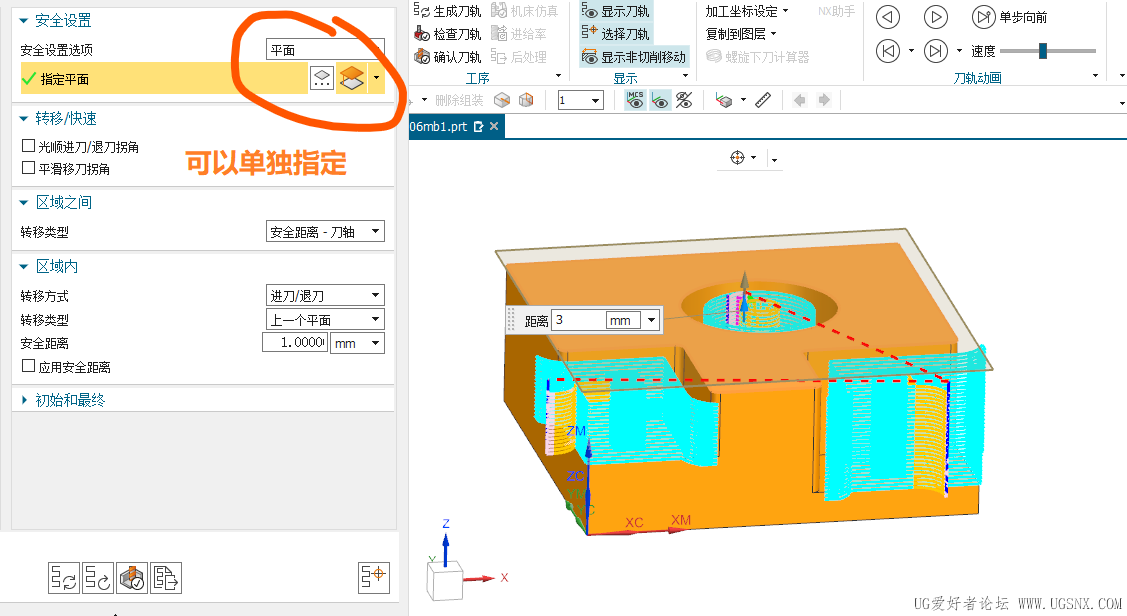Enable 平滑移刀拐角 checkbox
The width and height of the screenshot is (1127, 616).
pyautogui.click(x=29, y=167)
